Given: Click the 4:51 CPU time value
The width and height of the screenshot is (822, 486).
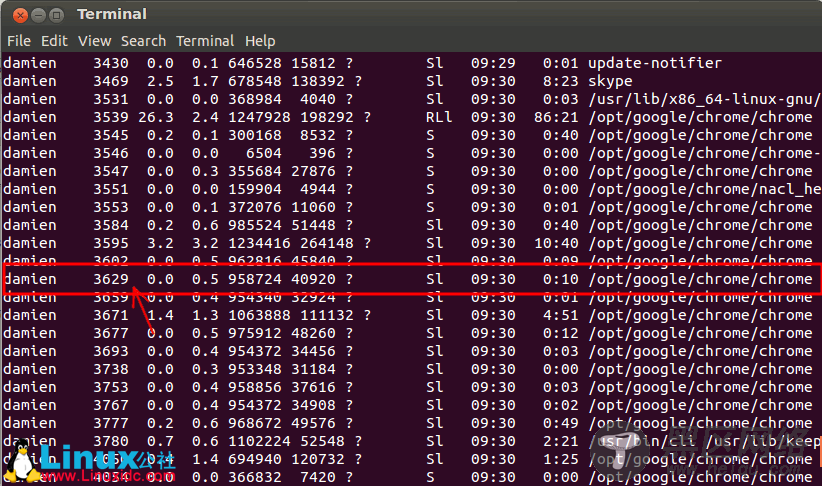Looking at the screenshot, I should coord(560,315).
